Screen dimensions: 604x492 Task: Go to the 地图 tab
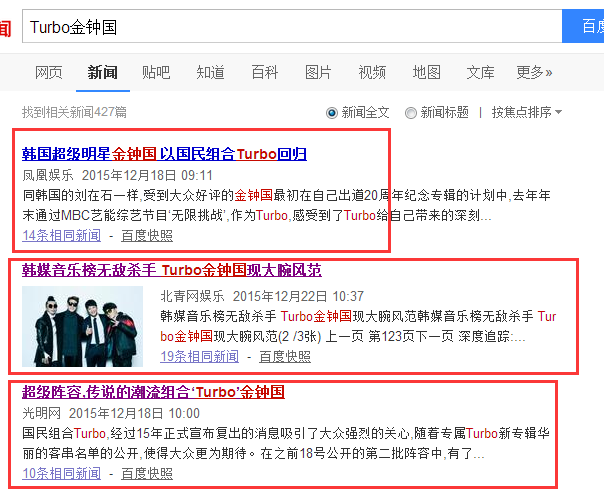[426, 72]
